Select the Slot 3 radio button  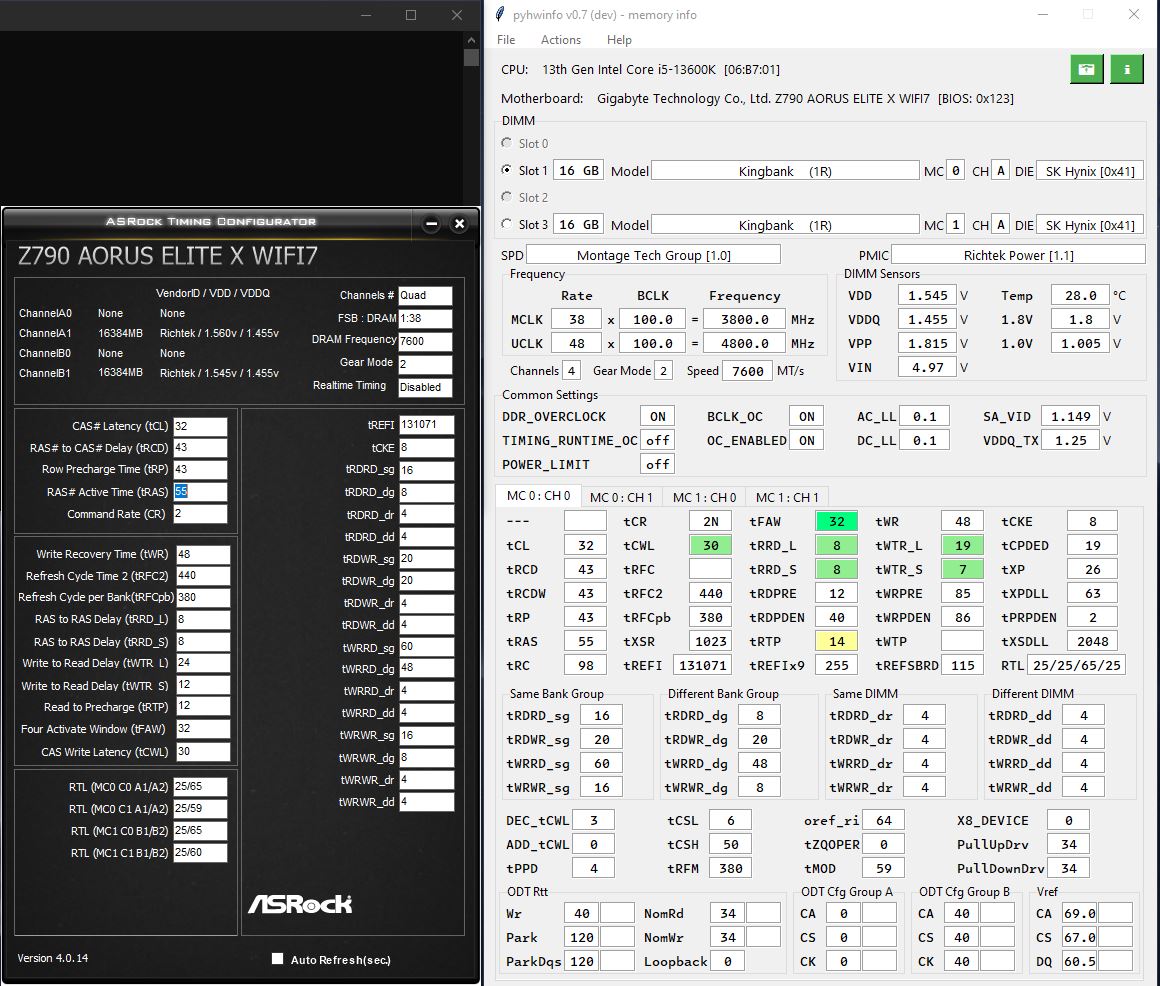507,223
